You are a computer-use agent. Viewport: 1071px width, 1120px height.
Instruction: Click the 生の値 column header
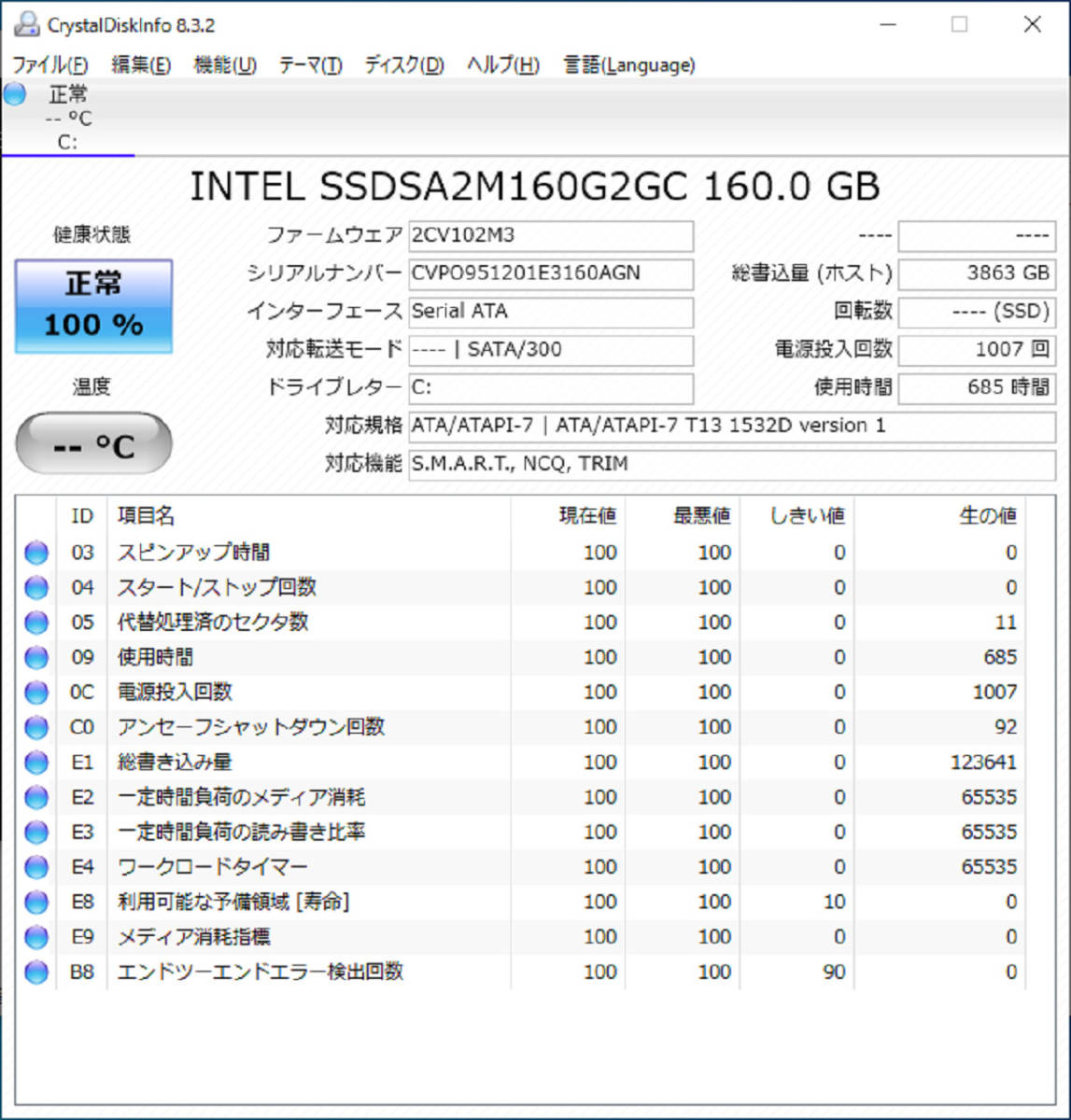pyautogui.click(x=939, y=516)
